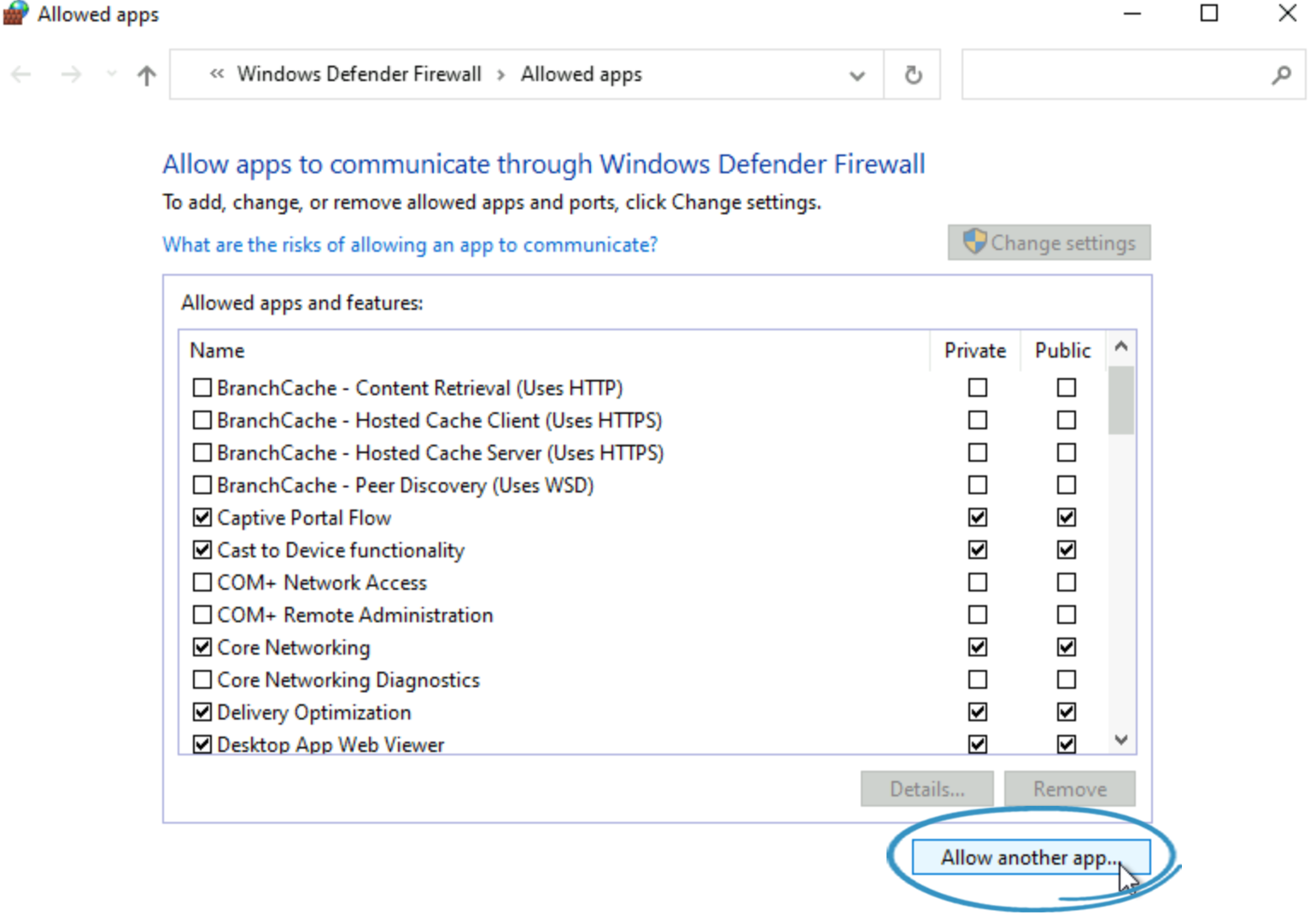Click the search input field
The image size is (1316, 921).
[1133, 75]
